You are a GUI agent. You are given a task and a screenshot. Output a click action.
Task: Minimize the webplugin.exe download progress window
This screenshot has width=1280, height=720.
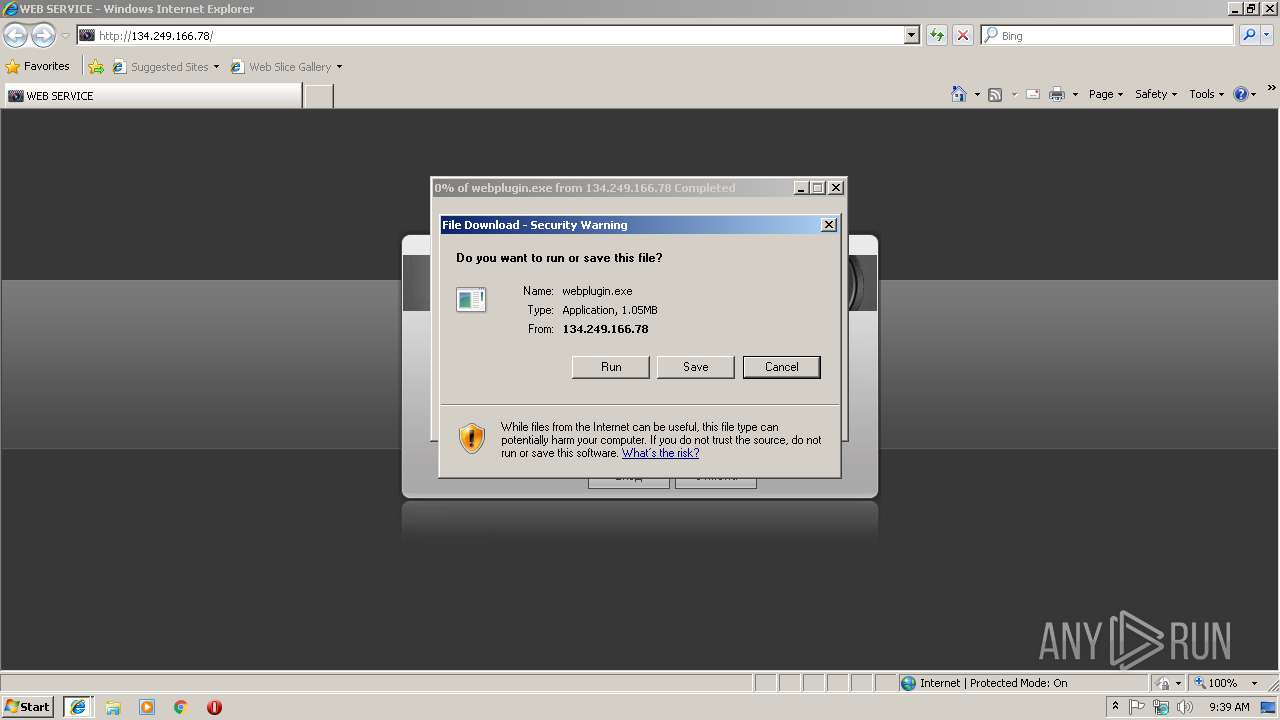[801, 188]
